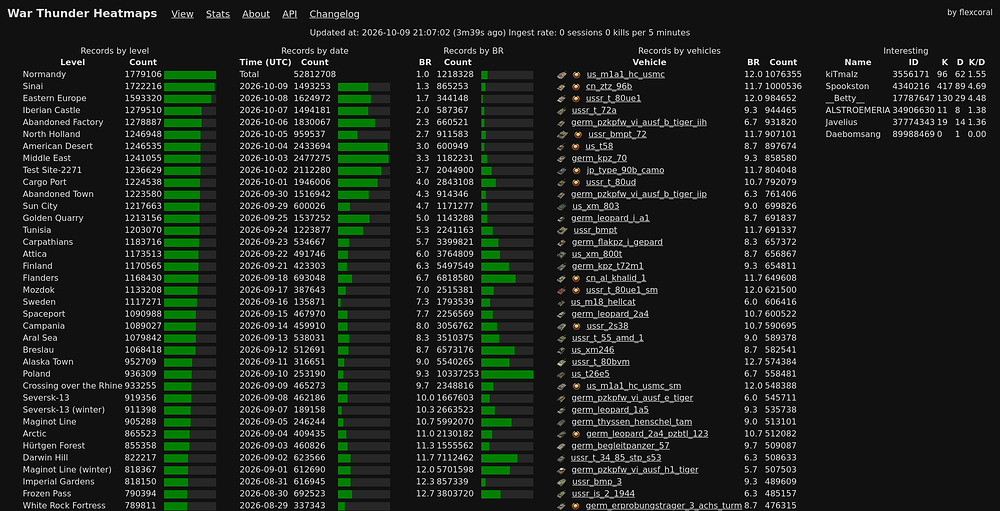Click the K/D column header
The width and height of the screenshot is (1000, 511).
coord(977,63)
